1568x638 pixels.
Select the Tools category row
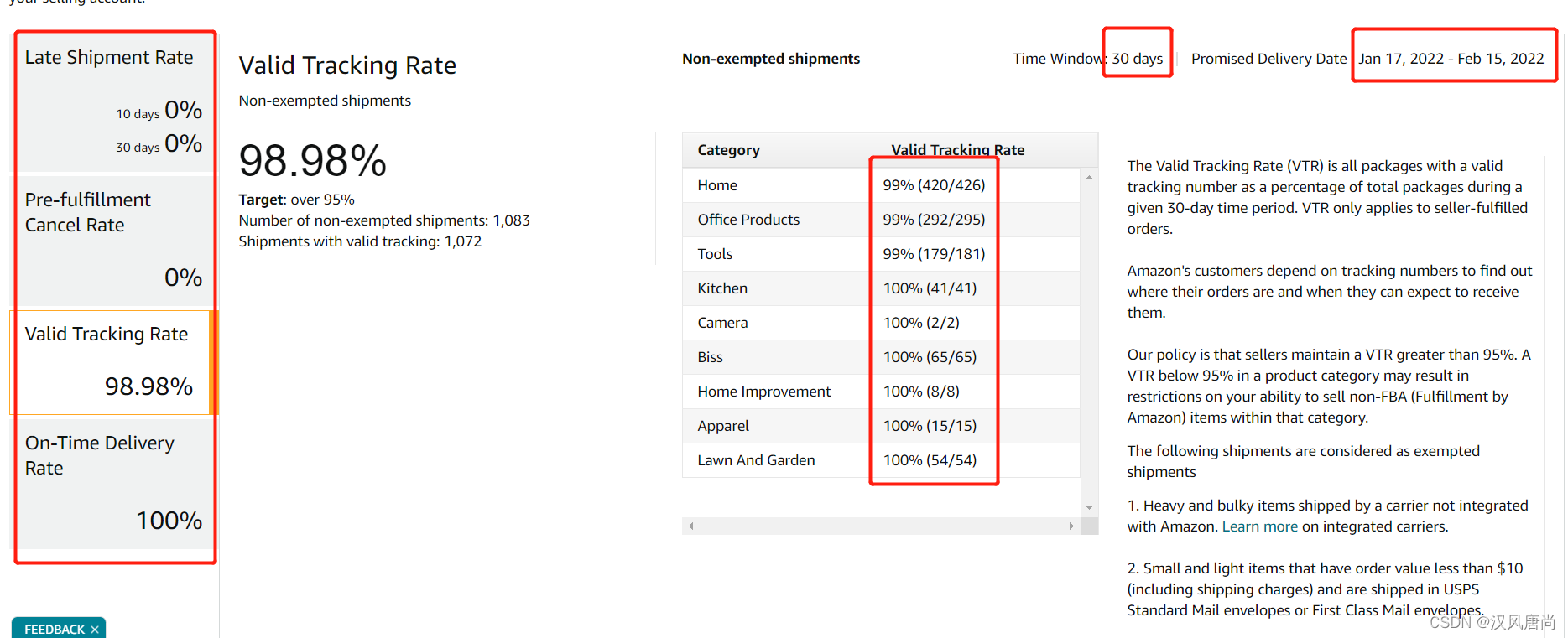pyautogui.click(x=881, y=253)
